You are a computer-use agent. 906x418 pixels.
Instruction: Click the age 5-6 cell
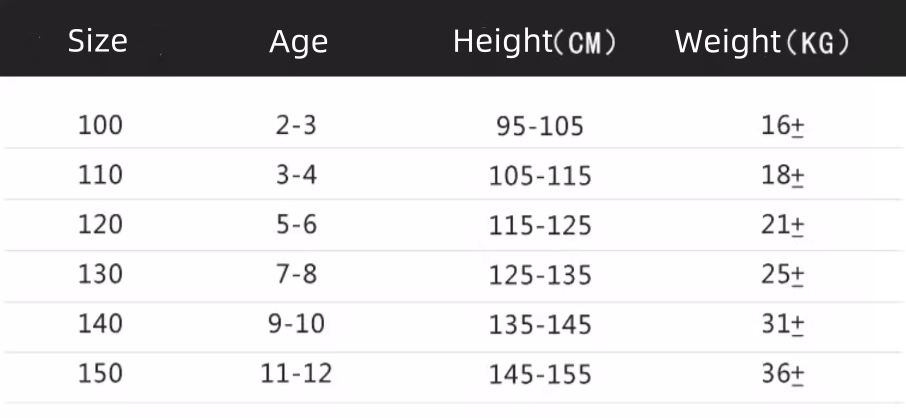(296, 224)
